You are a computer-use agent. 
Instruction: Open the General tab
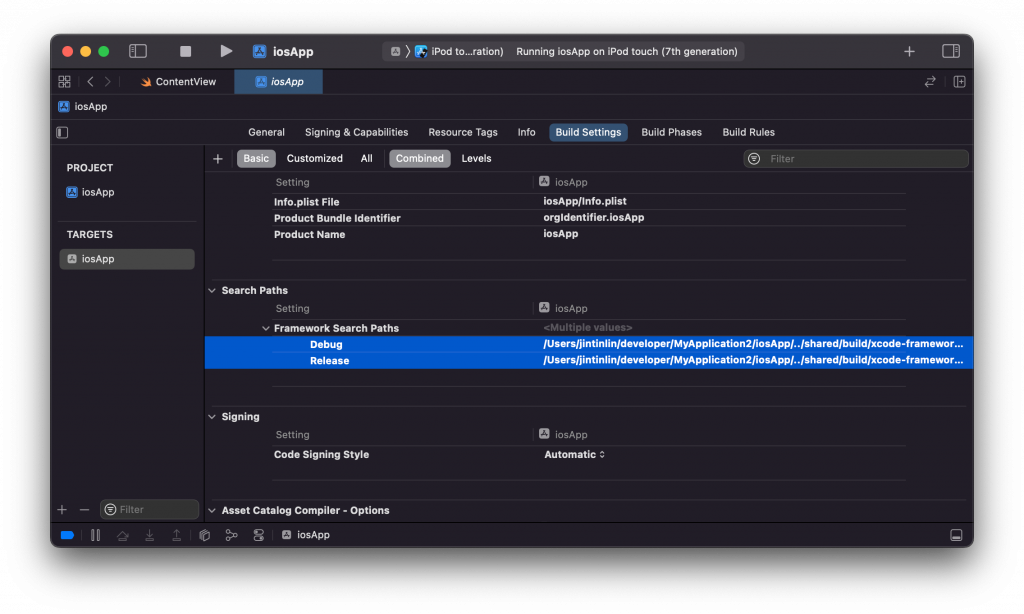coord(266,132)
